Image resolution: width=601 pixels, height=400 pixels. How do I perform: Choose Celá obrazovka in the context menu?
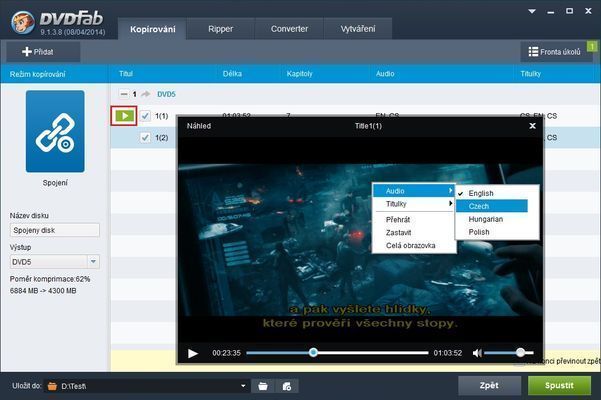414,246
